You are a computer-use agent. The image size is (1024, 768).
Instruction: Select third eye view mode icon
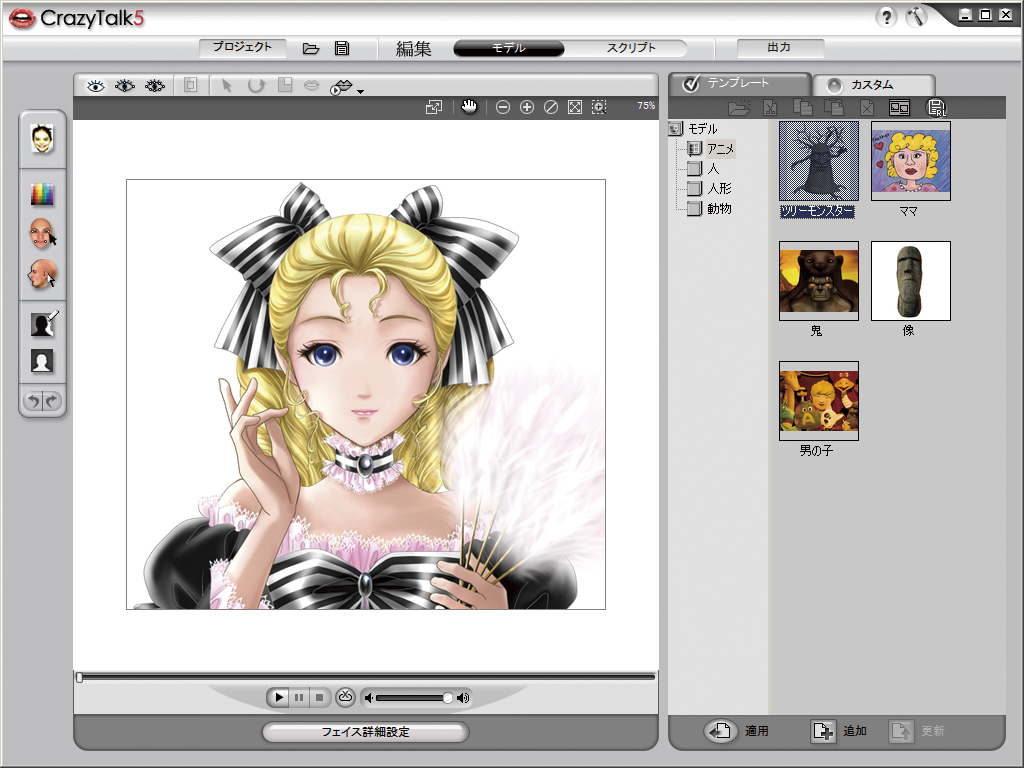[x=155, y=86]
